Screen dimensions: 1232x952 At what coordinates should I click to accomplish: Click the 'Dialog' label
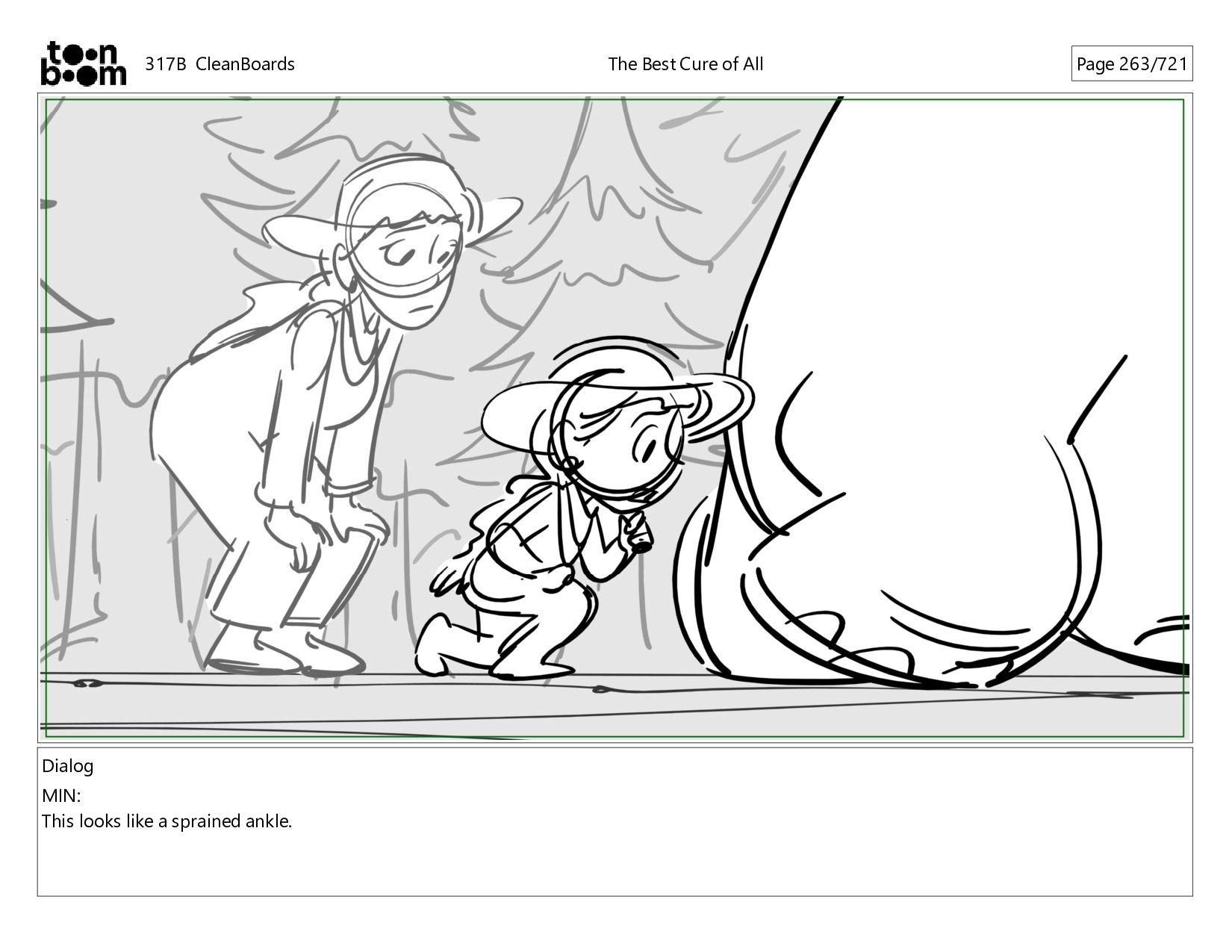(67, 766)
